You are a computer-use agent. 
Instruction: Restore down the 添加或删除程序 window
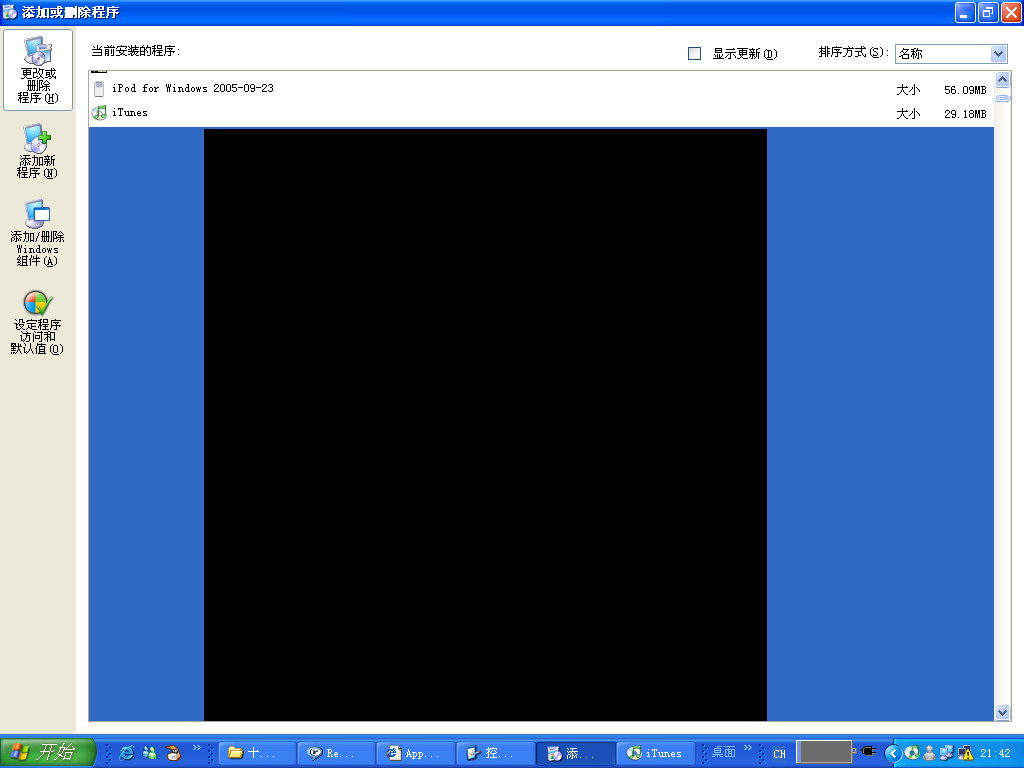[987, 12]
